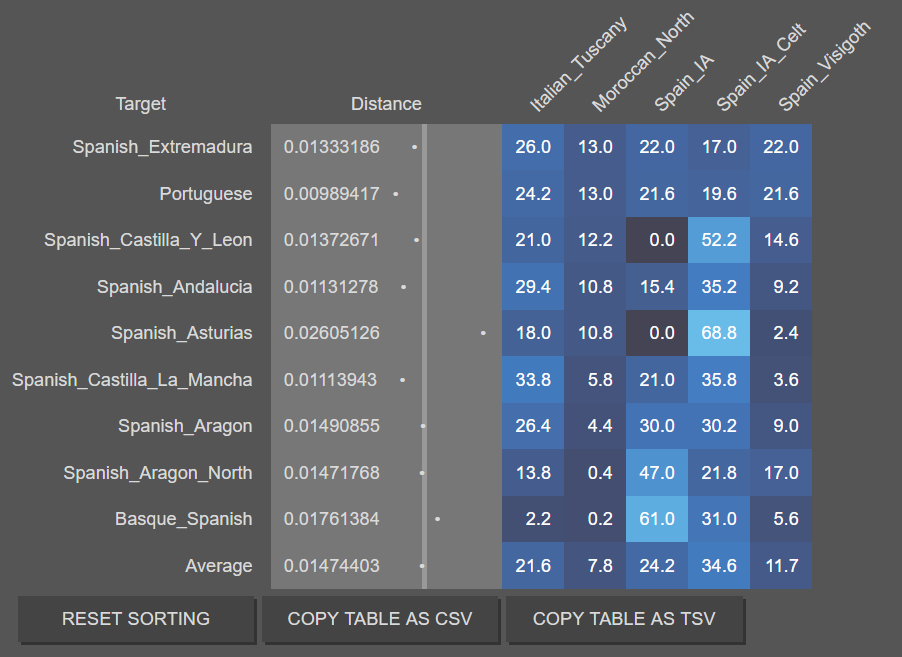Click the 12.2 cell in Castilla_Y_Leon row
Viewport: 902px width, 657px height.
pos(595,240)
